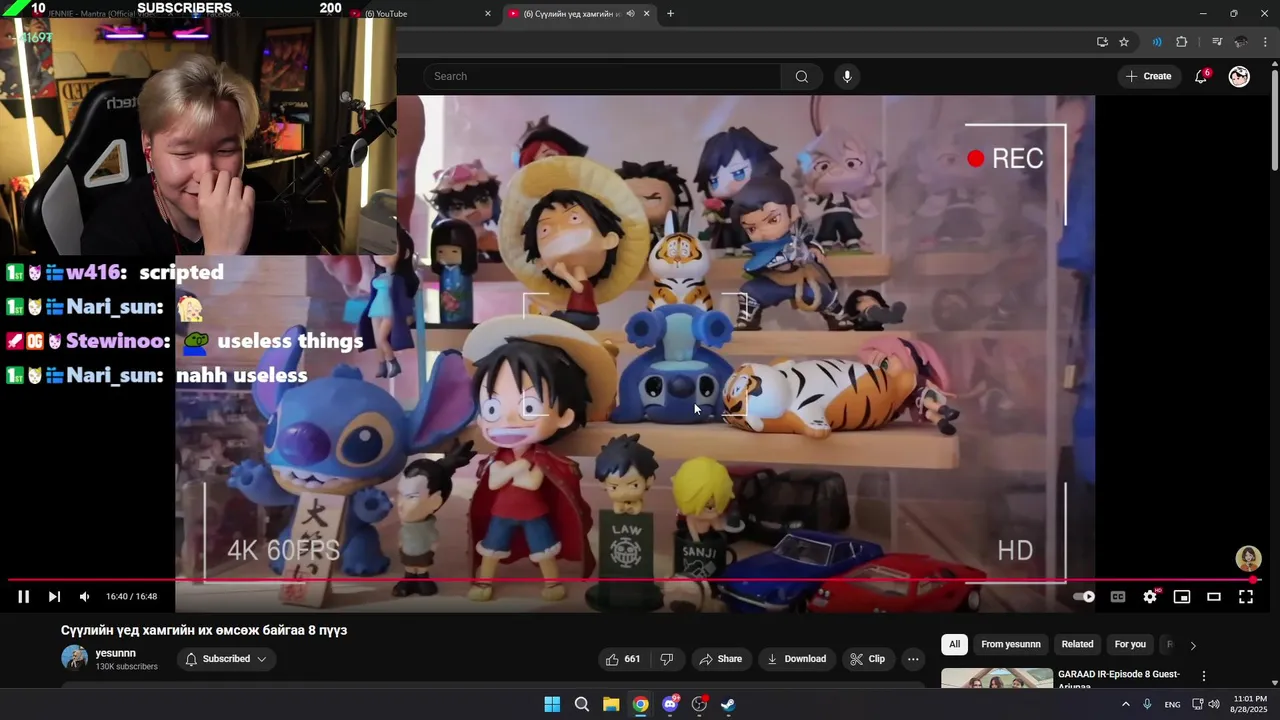Image resolution: width=1280 pixels, height=720 pixels.
Task: Open more actions ellipsis next to Clip
Action: click(x=913, y=659)
